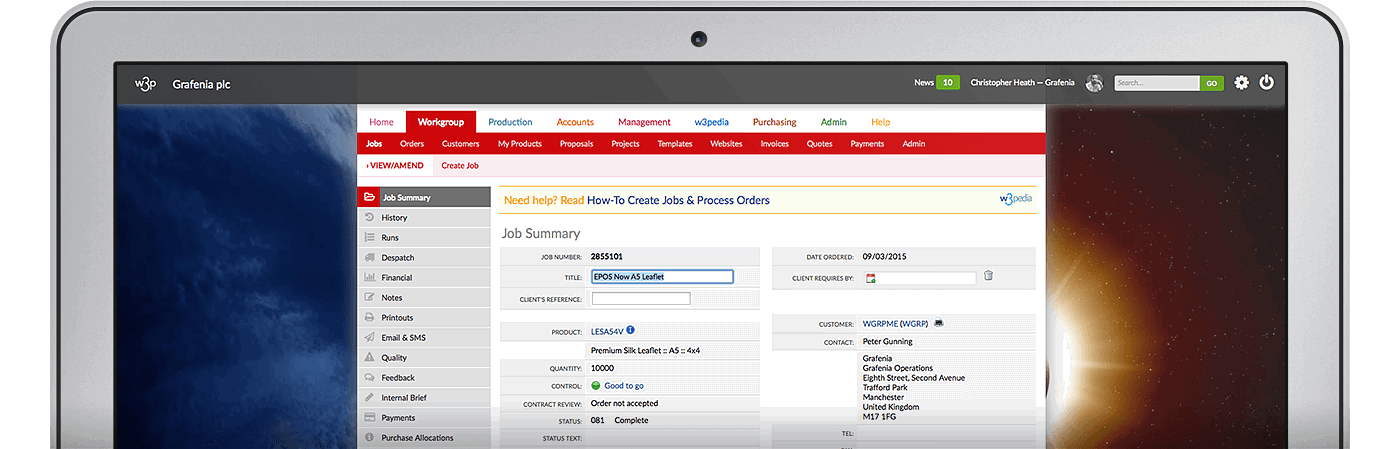Click the News count badge

[947, 83]
